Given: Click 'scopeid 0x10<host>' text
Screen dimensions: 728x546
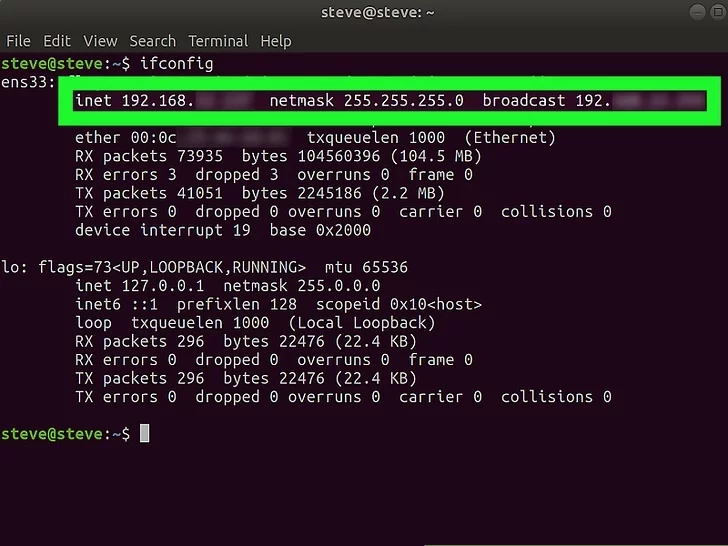Looking at the screenshot, I should click(x=399, y=305).
